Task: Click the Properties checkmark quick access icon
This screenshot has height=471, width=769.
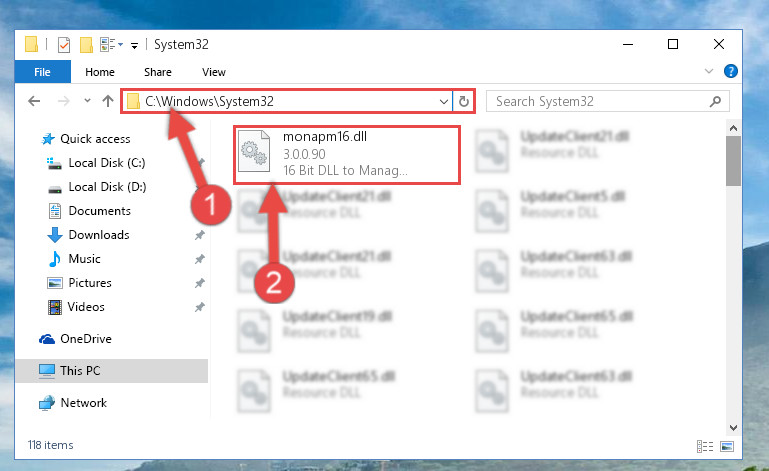Action: (x=64, y=45)
